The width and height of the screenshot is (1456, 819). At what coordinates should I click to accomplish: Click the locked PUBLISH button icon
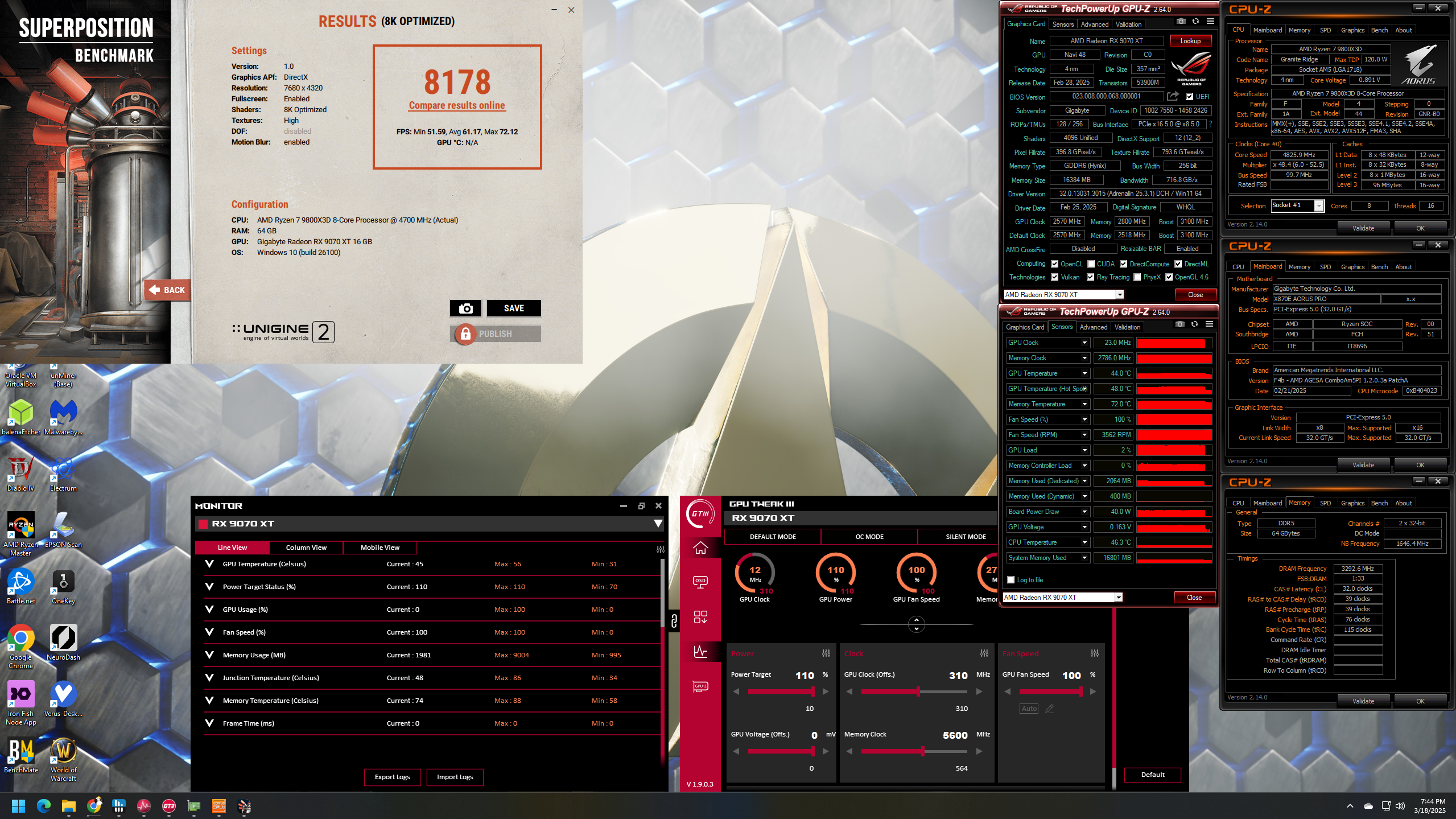coord(465,334)
